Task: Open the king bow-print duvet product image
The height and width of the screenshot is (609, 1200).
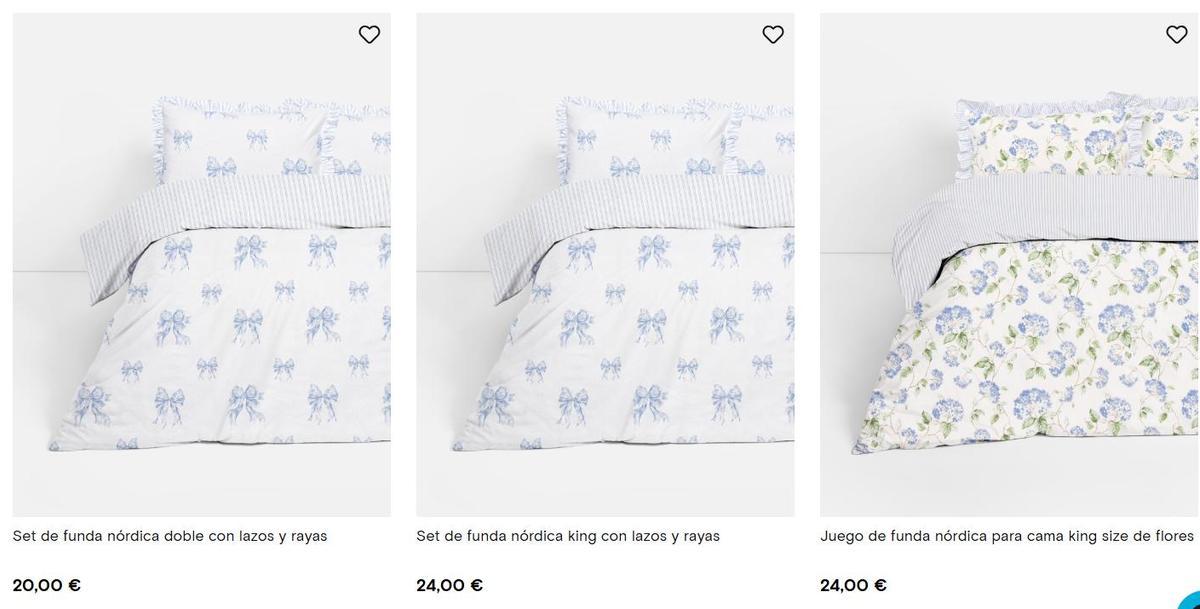Action: point(605,300)
